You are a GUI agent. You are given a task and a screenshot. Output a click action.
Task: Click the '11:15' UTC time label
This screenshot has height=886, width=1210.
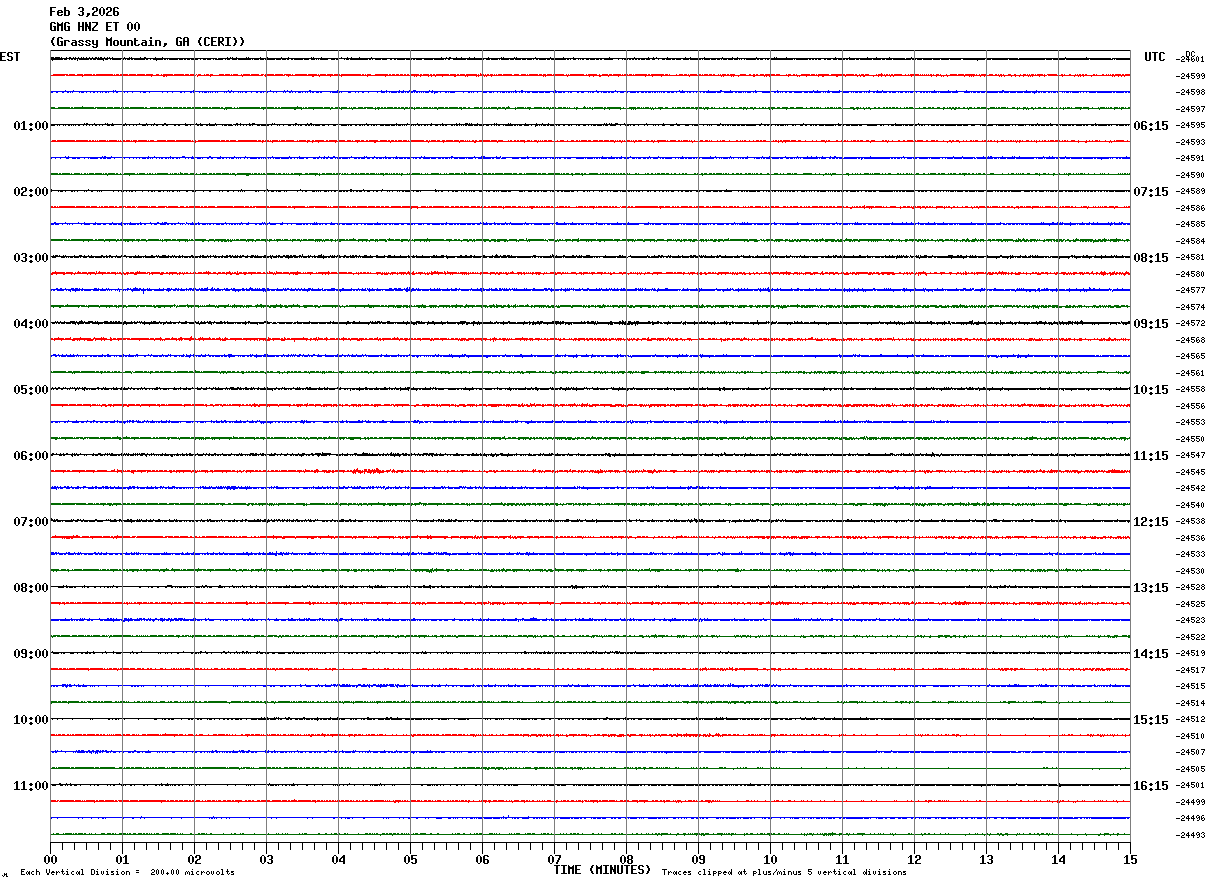(x=1151, y=456)
